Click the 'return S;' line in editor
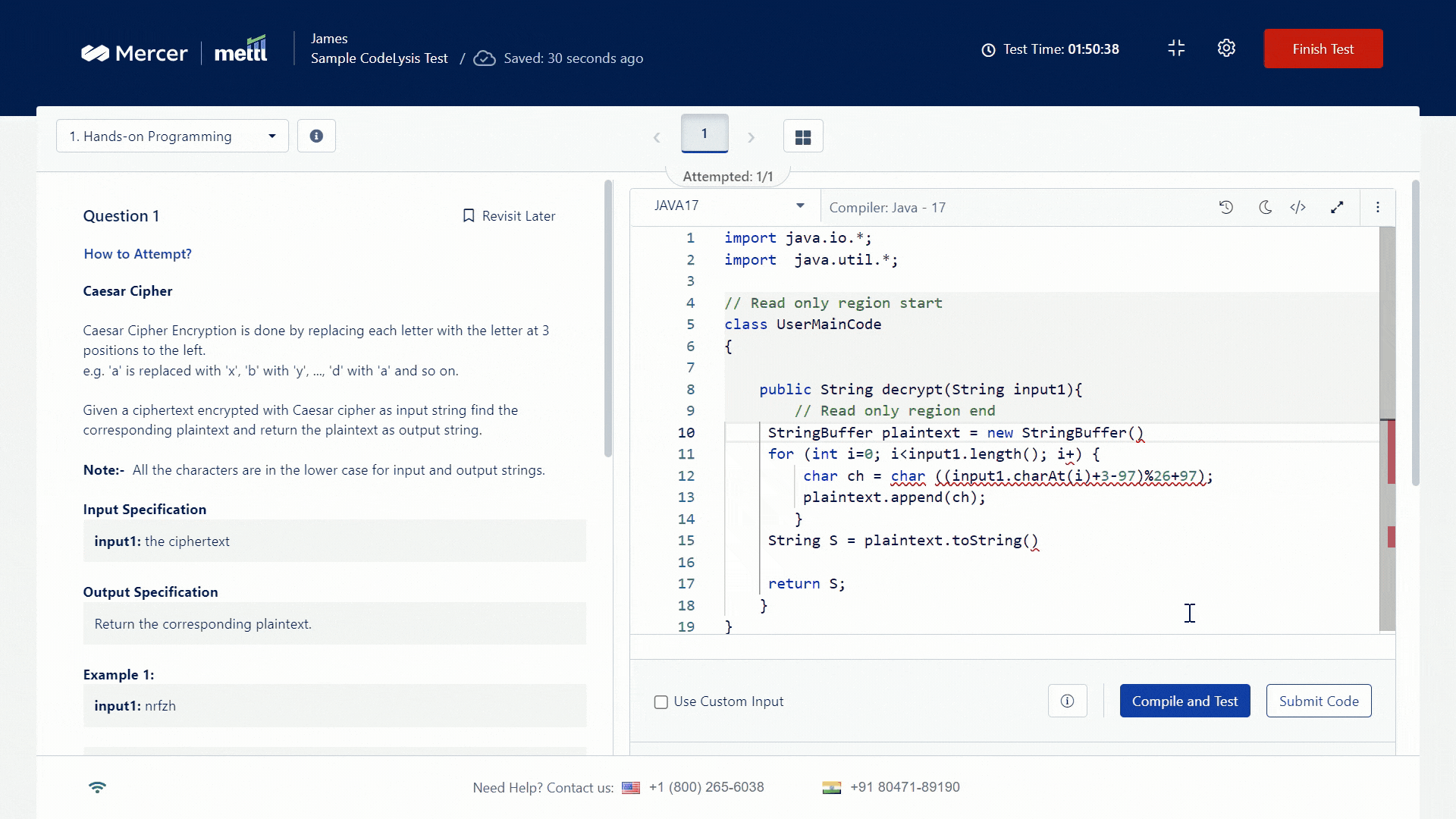The image size is (1456, 819). pyautogui.click(x=806, y=584)
